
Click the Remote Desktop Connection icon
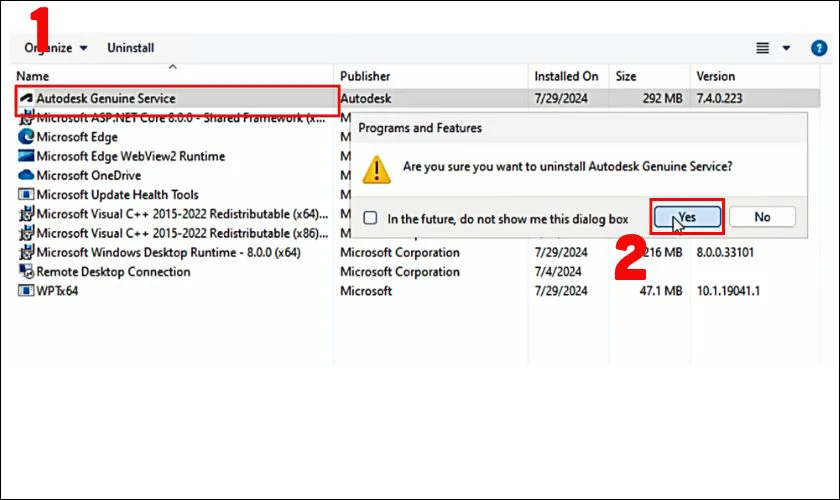coord(26,272)
